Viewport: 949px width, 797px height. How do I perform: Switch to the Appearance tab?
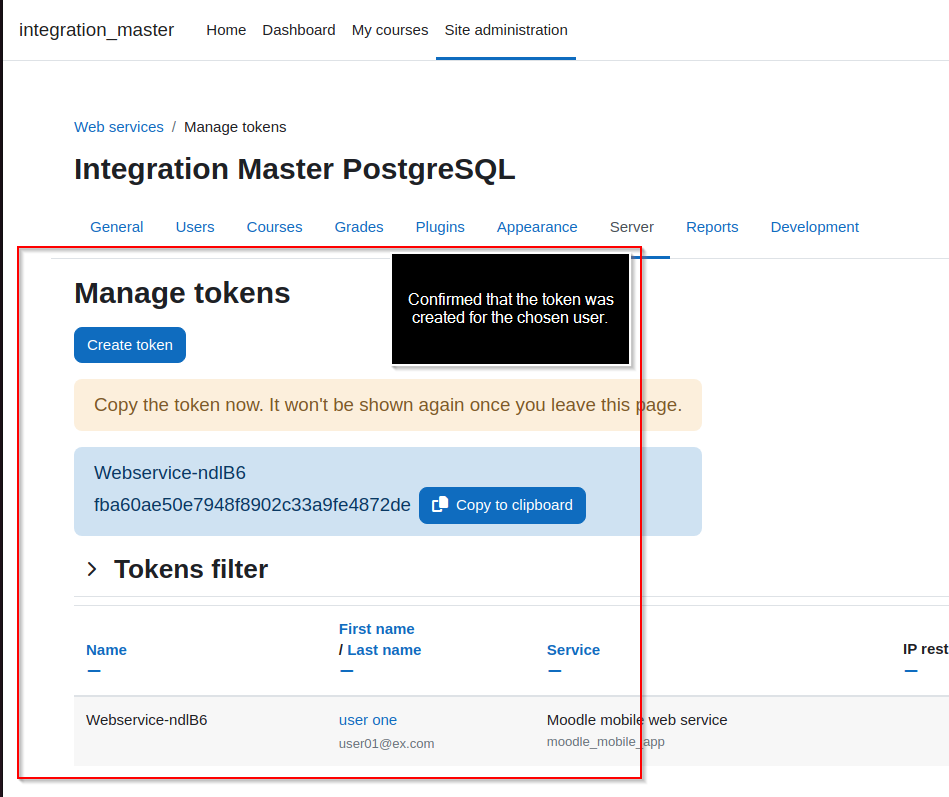click(x=537, y=227)
